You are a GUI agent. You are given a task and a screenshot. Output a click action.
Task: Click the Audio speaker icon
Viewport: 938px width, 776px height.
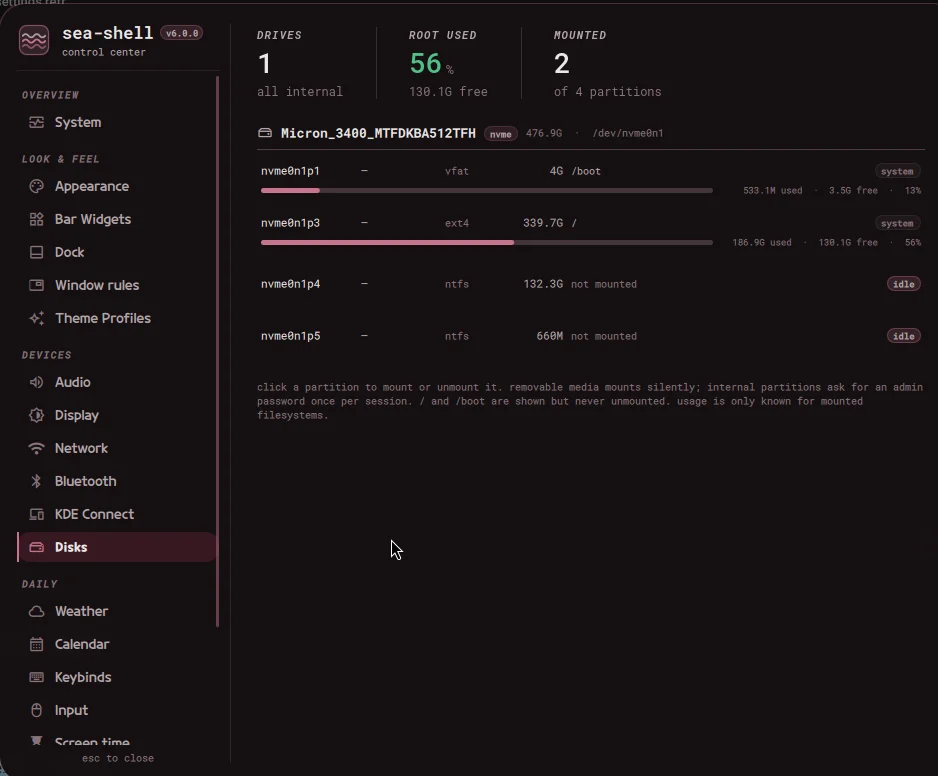(36, 382)
